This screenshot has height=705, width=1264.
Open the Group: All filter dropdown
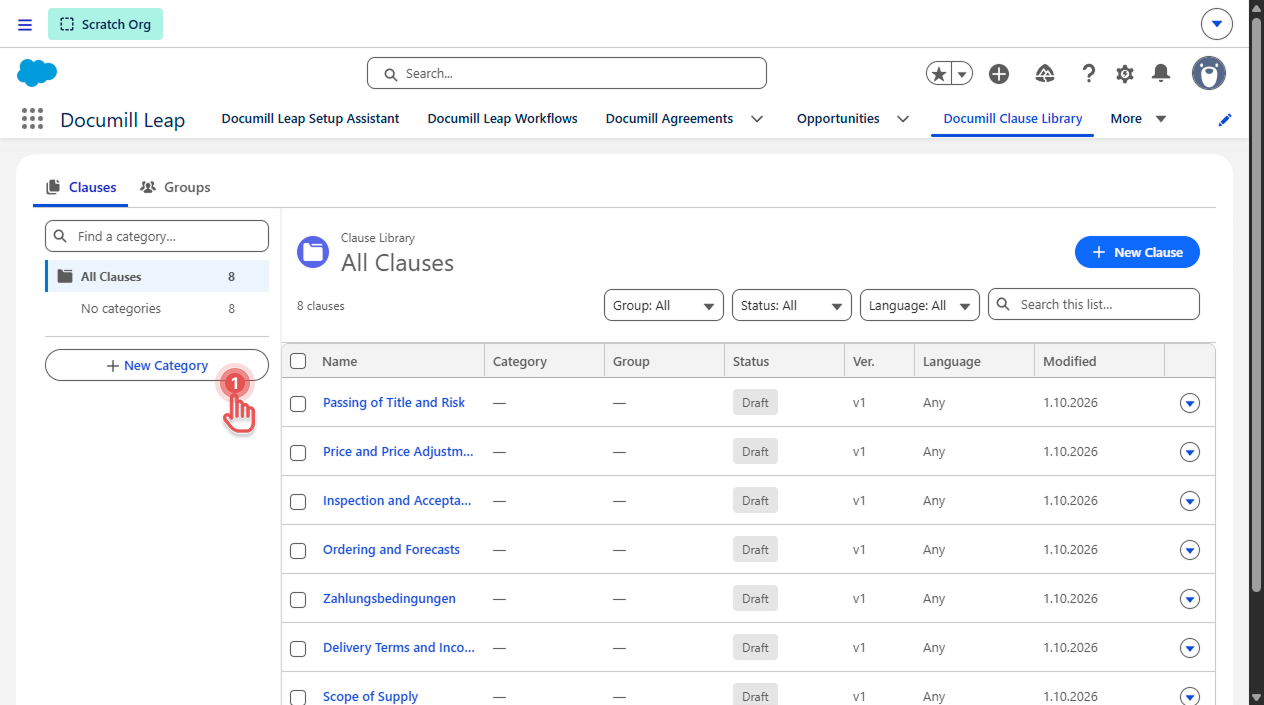coord(664,305)
